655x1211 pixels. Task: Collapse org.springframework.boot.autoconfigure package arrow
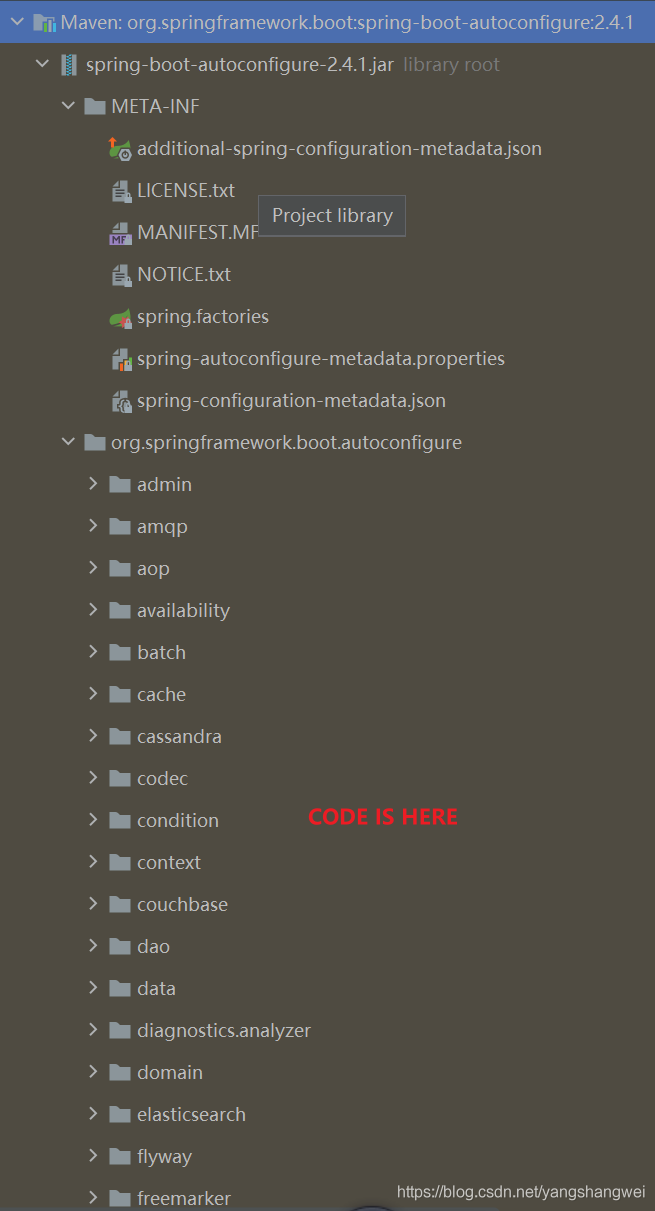point(68,443)
